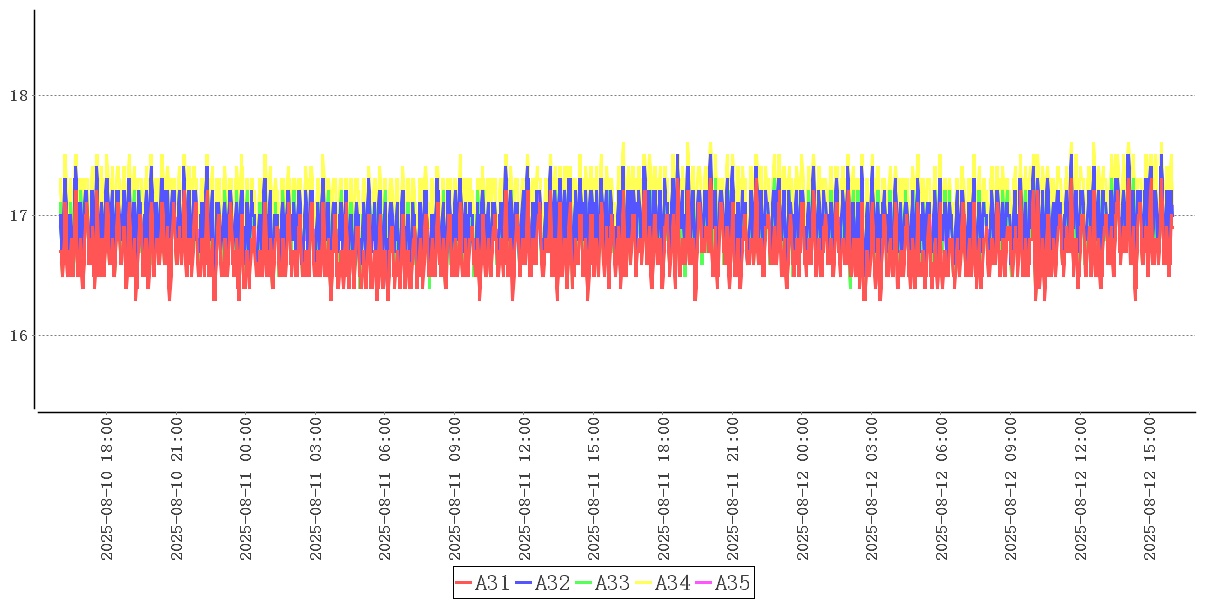Click the y-axis value 16 label
1207x600 pixels.
[x=17, y=335]
